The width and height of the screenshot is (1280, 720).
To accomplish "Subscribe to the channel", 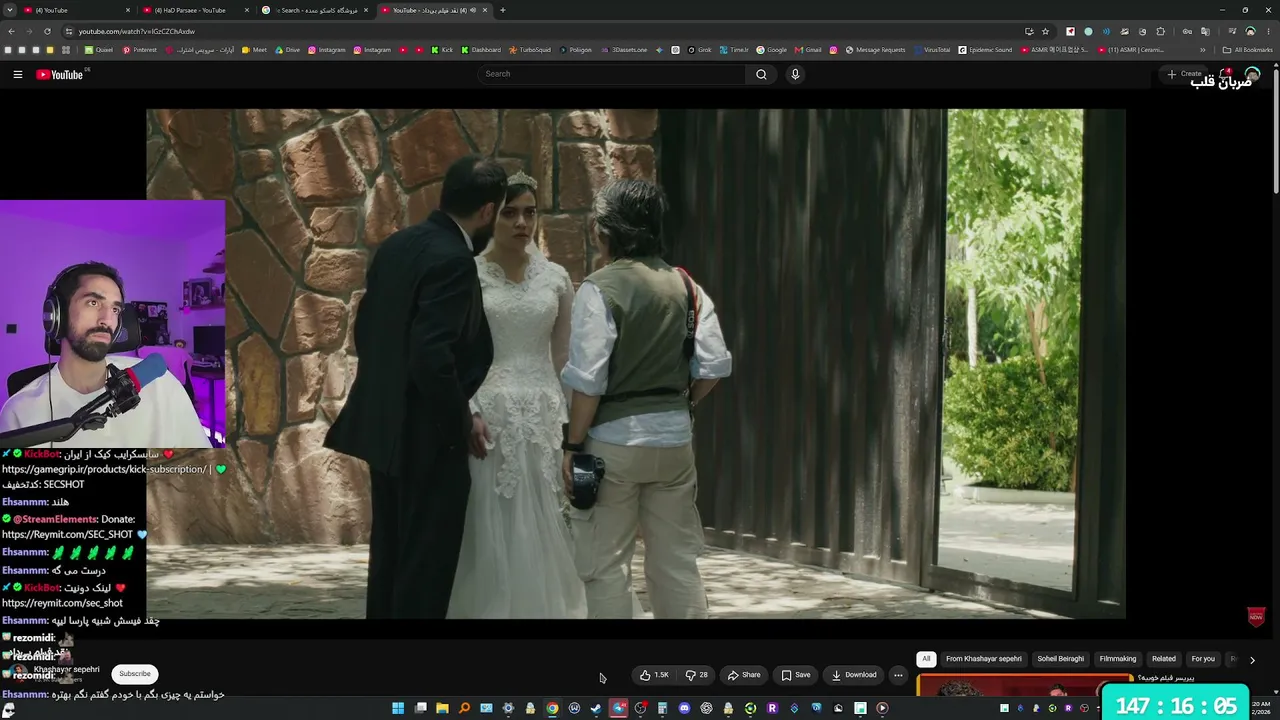I will [135, 674].
